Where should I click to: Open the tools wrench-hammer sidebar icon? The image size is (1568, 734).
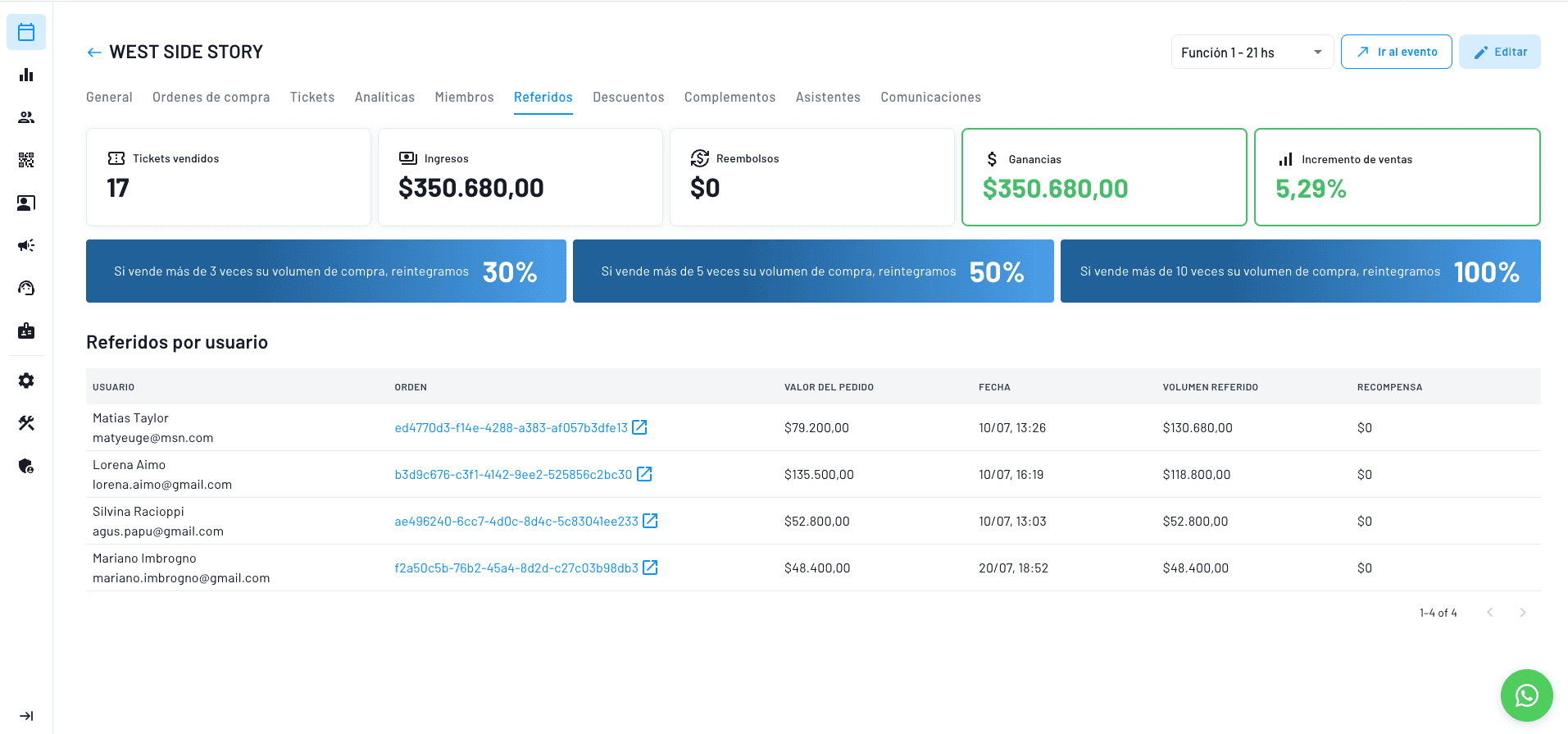pos(26,423)
